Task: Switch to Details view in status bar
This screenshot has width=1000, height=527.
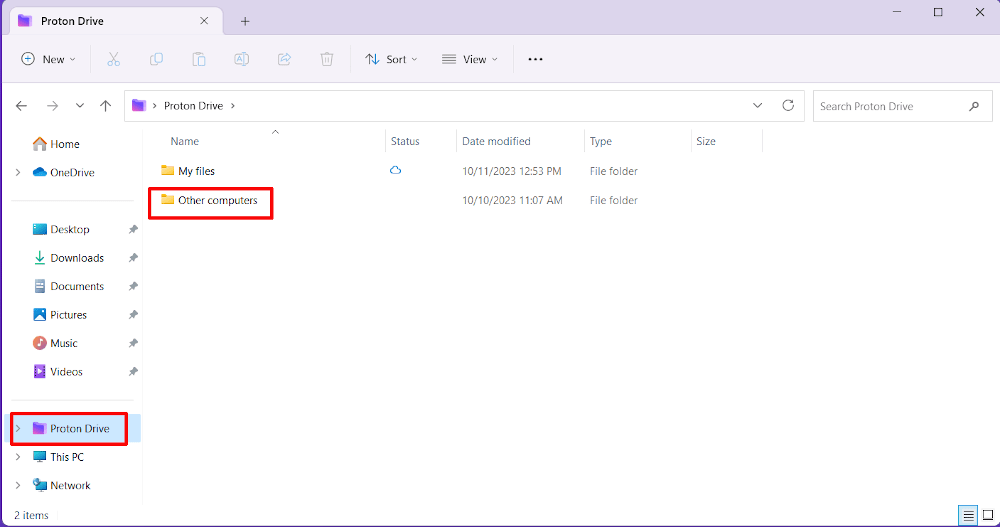Action: (x=968, y=515)
